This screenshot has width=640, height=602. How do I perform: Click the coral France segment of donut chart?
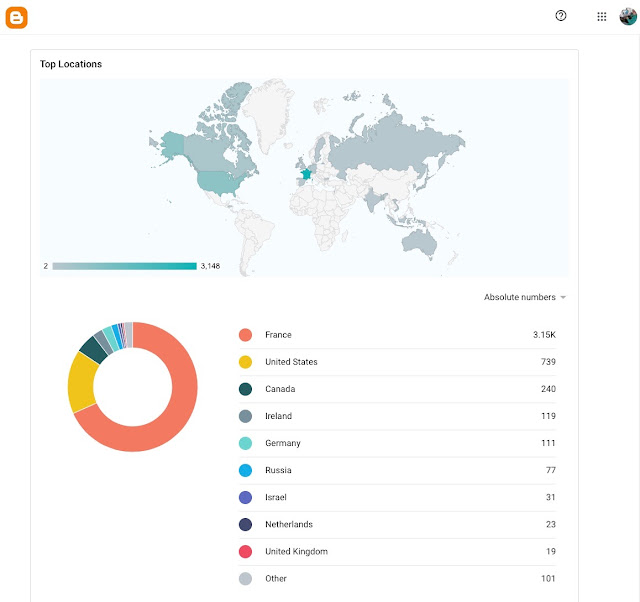(180, 408)
